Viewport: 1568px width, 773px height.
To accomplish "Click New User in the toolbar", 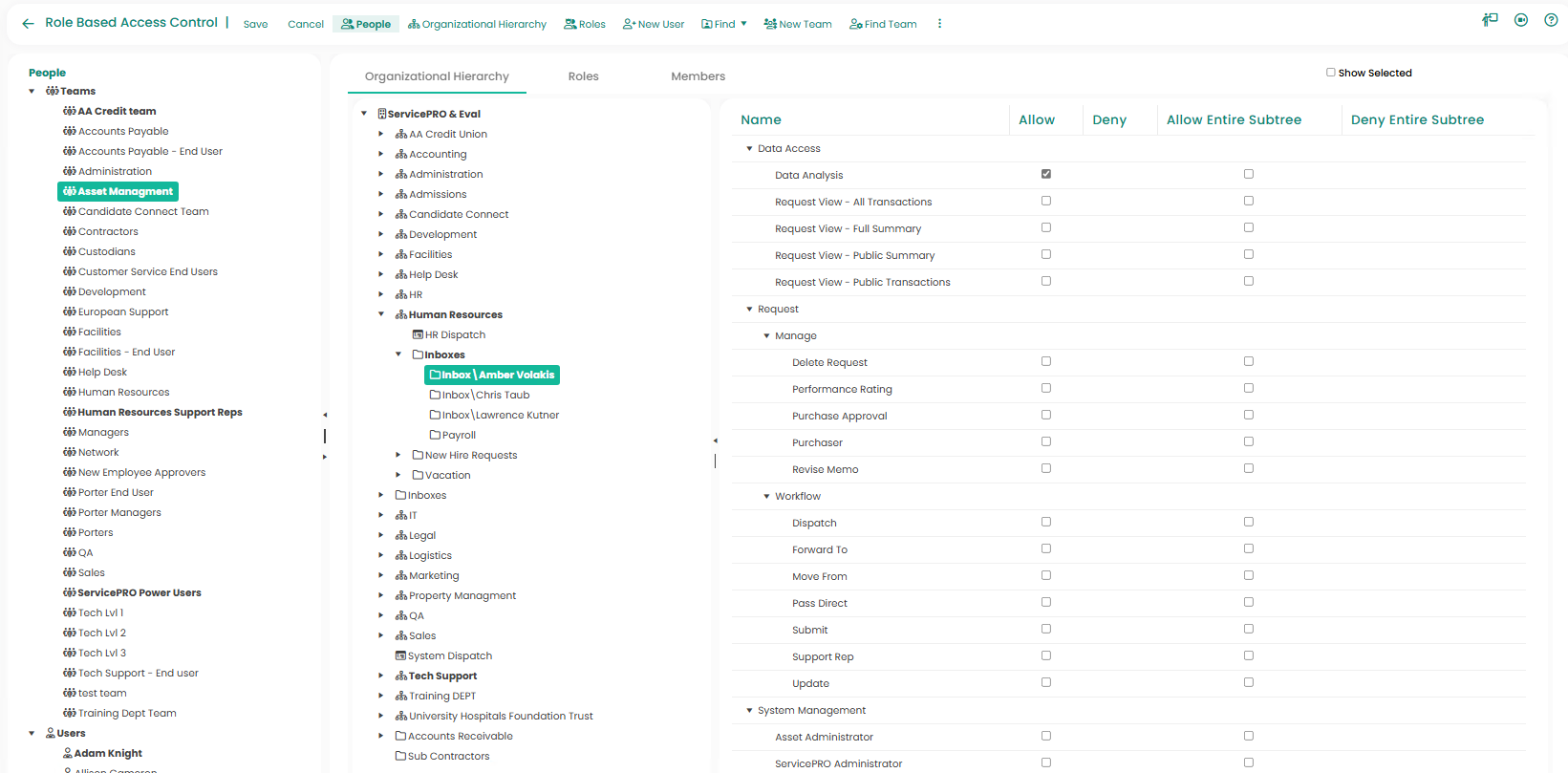I will tap(654, 24).
